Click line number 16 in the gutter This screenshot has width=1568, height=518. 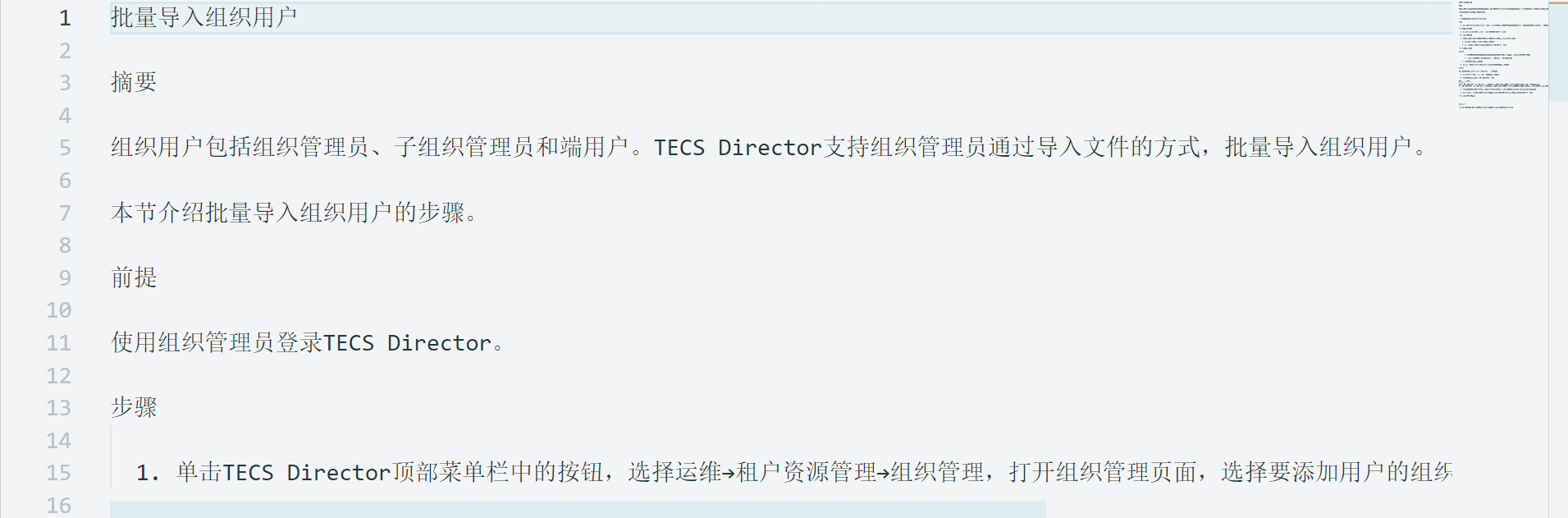pos(59,506)
